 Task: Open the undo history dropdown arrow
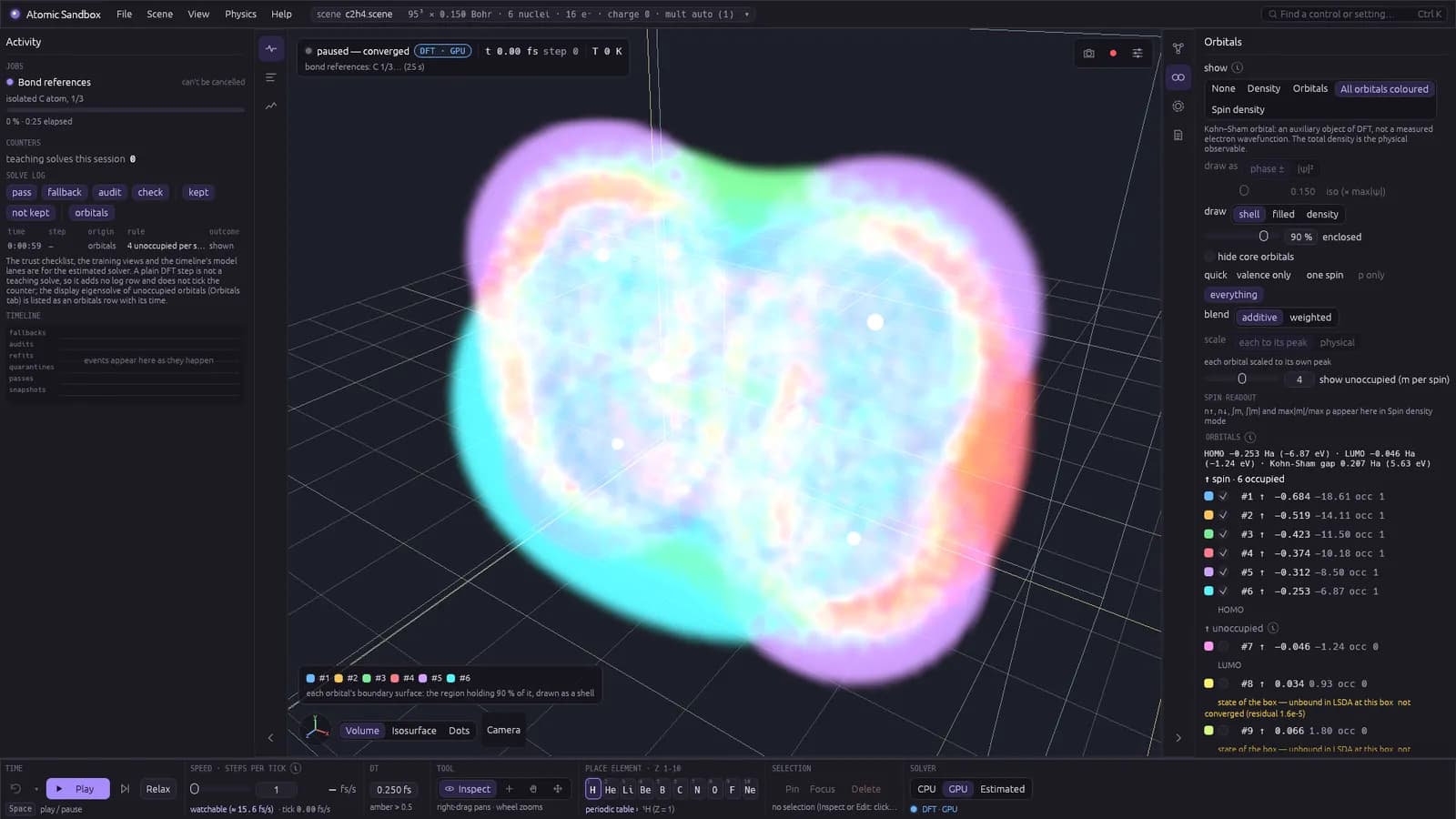pyautogui.click(x=36, y=789)
